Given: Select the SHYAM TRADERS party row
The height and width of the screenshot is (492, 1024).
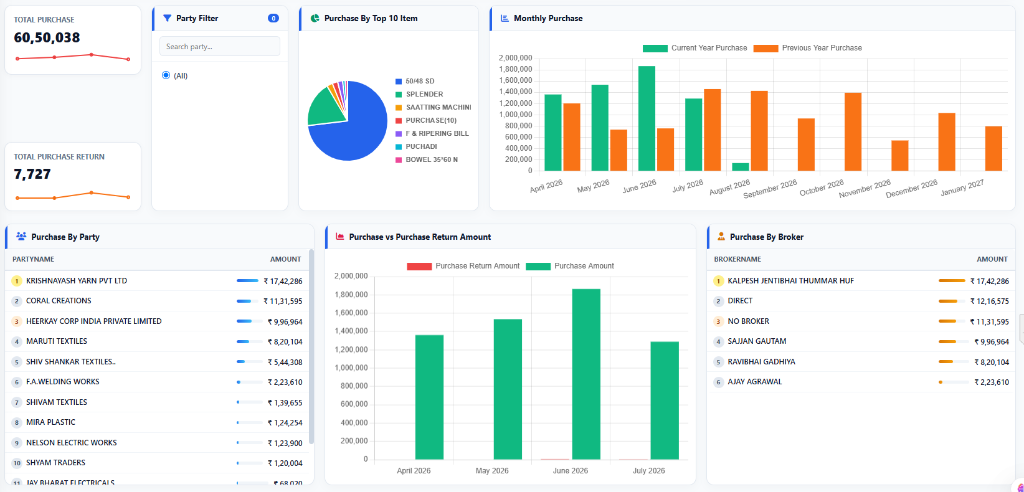Looking at the screenshot, I should click(157, 463).
